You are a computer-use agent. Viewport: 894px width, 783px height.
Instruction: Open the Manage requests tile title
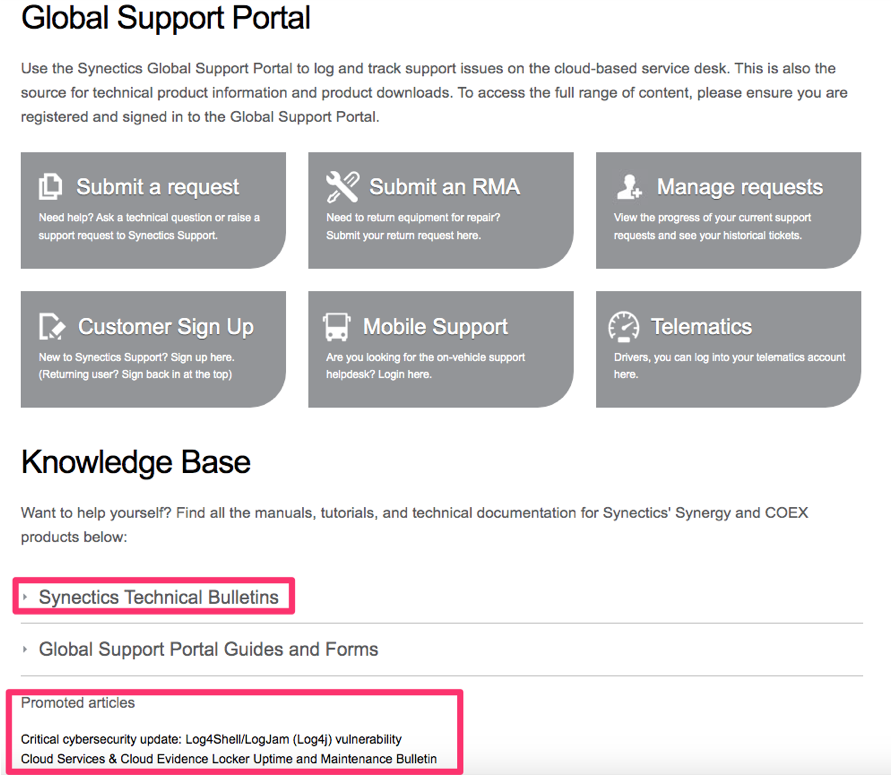(740, 187)
